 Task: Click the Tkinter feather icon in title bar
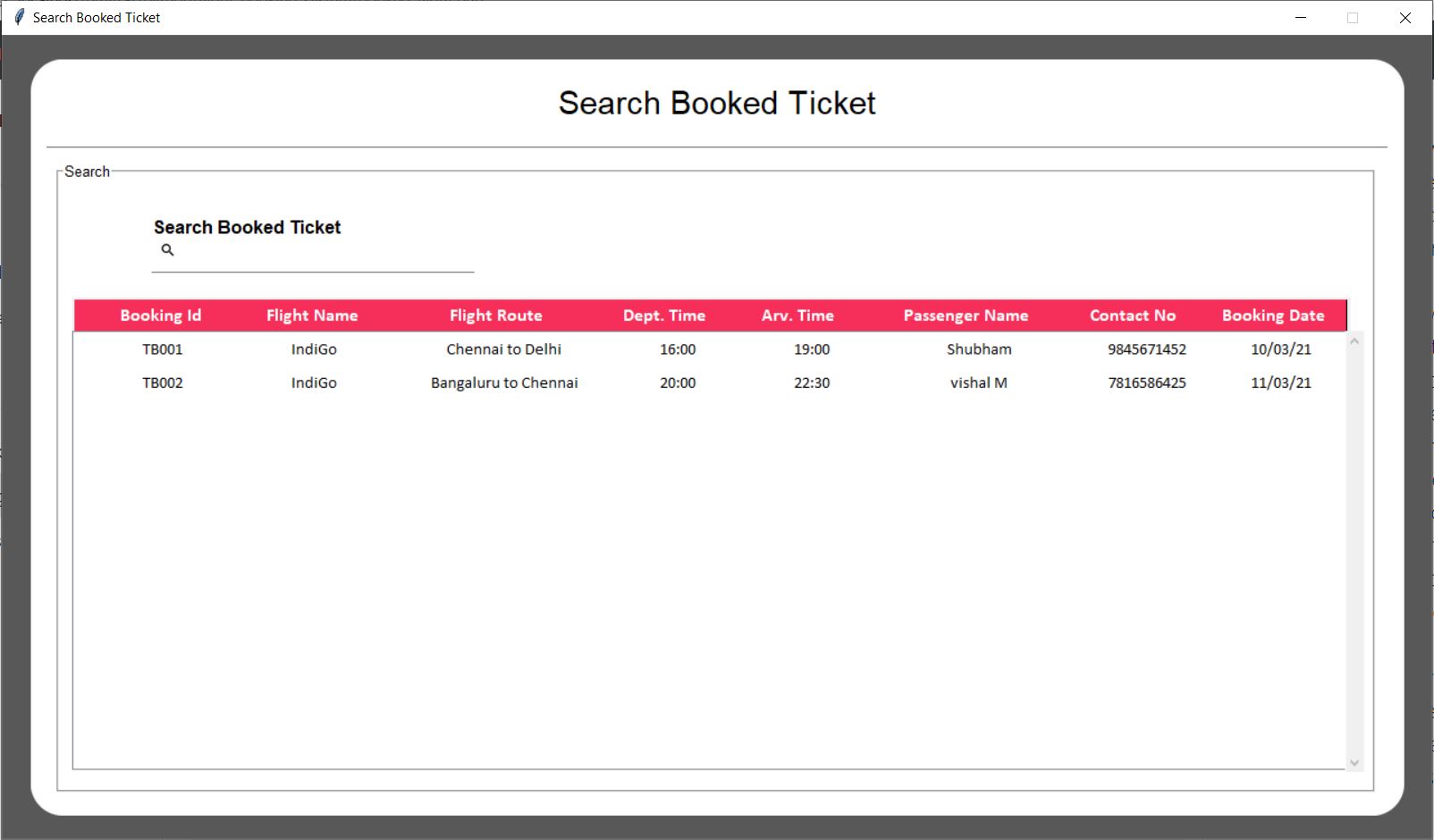(x=19, y=17)
